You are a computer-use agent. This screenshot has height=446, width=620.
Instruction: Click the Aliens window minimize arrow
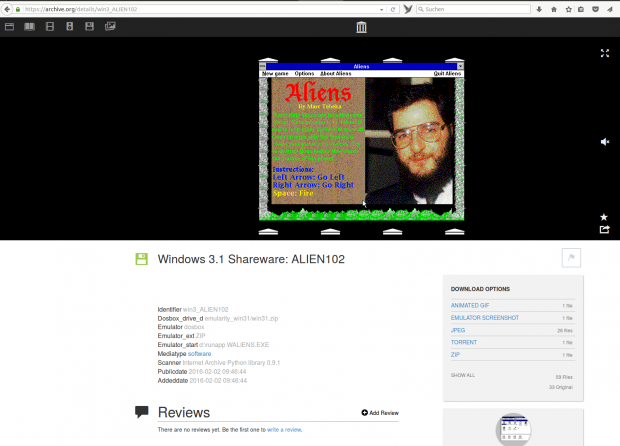pyautogui.click(x=460, y=66)
